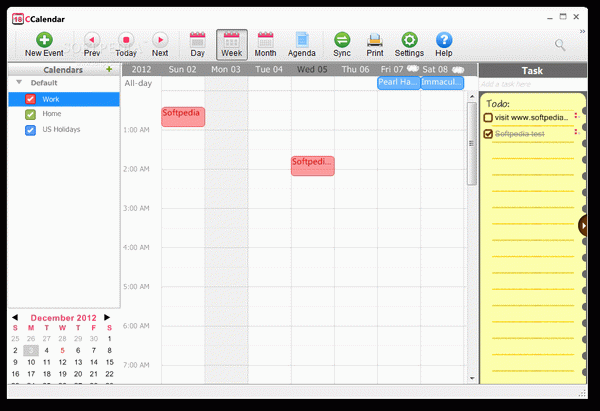
Task: Print the calendar
Action: (375, 45)
